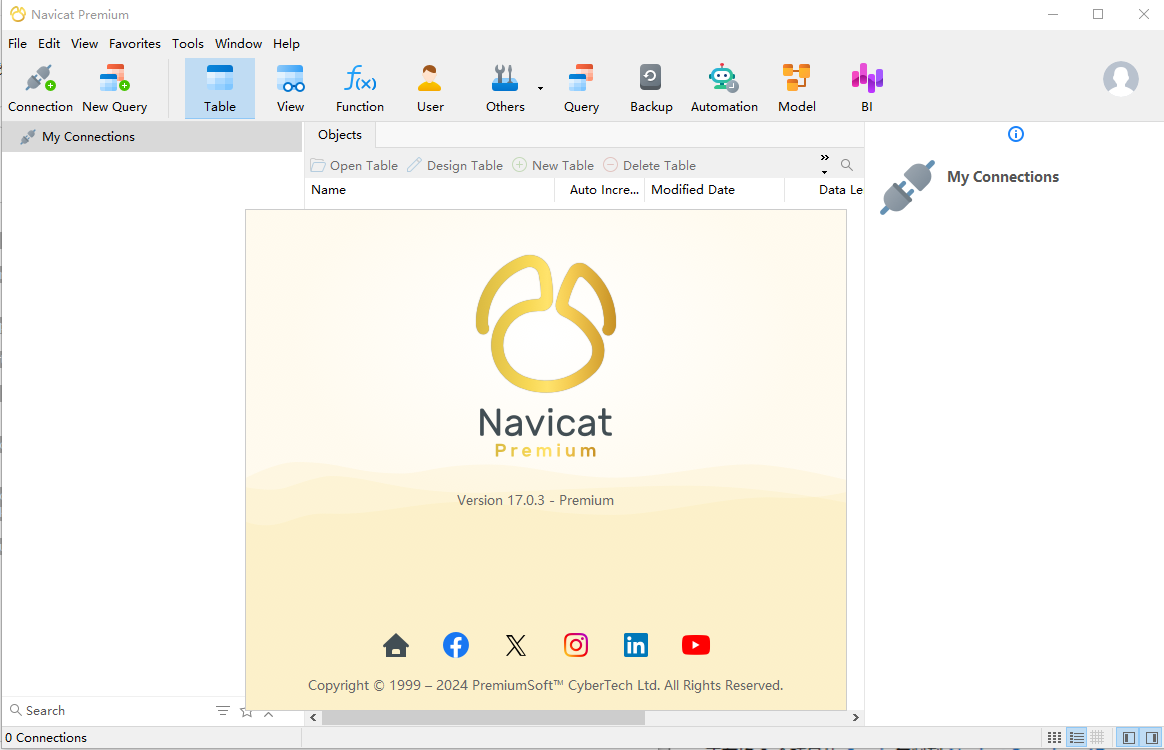Click the horizontal scrollbar thumb
The width and height of the screenshot is (1164, 750).
click(x=483, y=717)
